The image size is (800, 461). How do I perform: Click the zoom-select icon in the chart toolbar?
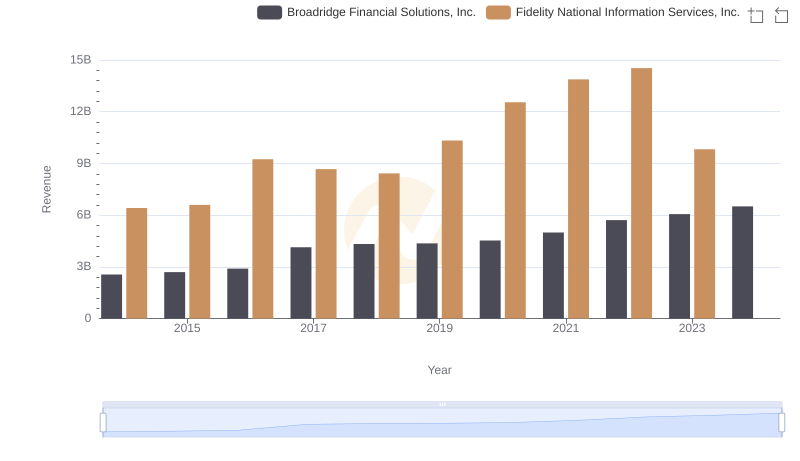[756, 15]
